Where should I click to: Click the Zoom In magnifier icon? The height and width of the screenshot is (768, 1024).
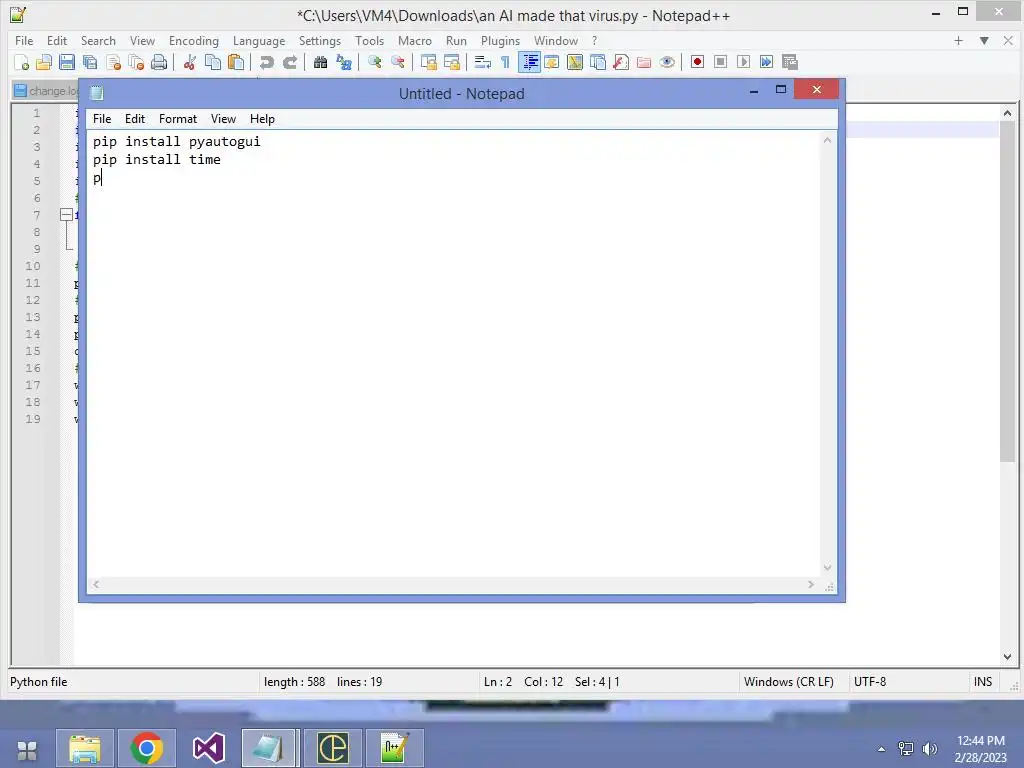point(374,62)
